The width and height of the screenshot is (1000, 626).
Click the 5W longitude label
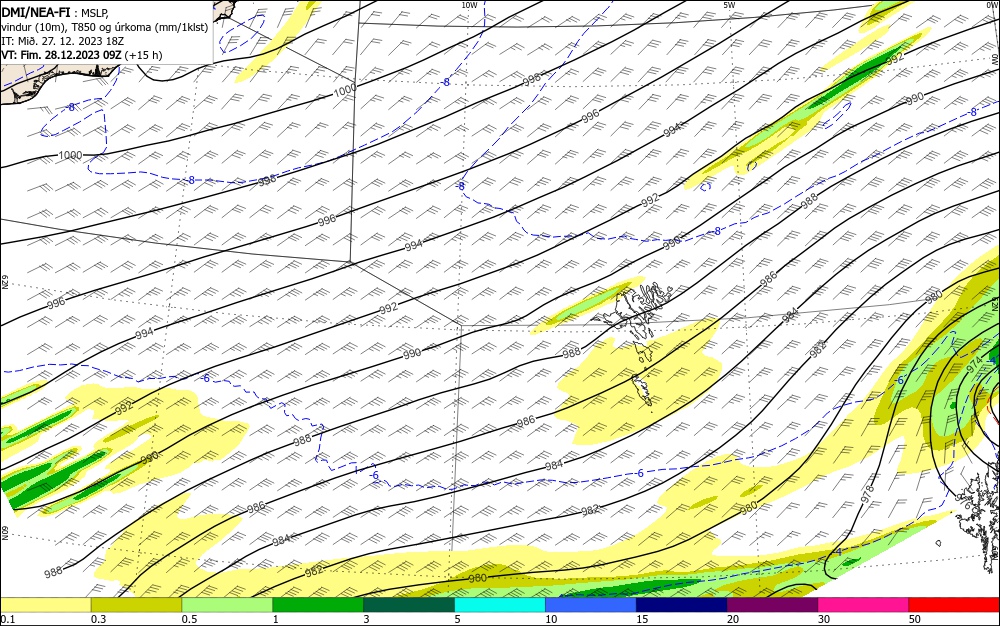(729, 5)
